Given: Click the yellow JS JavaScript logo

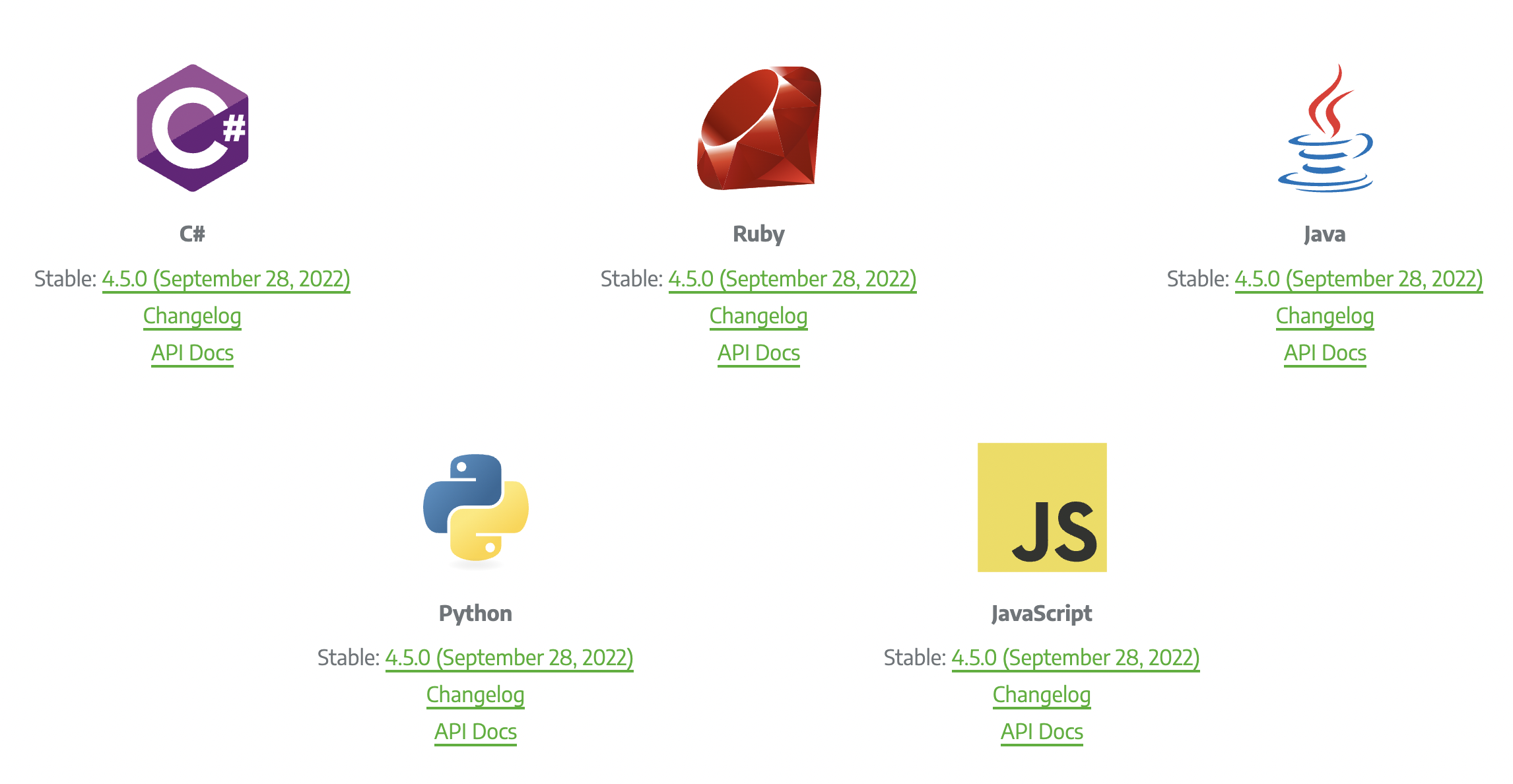Looking at the screenshot, I should pyautogui.click(x=1042, y=507).
